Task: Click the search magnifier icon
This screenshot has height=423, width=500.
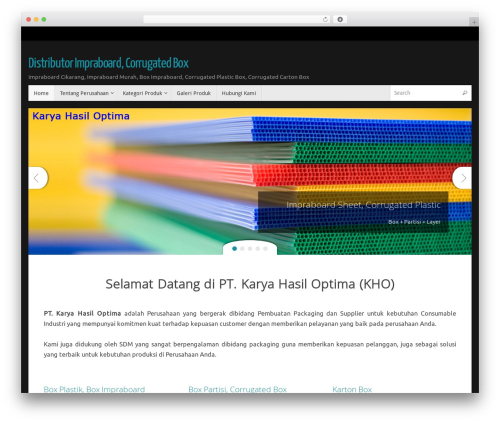Action: click(x=465, y=93)
